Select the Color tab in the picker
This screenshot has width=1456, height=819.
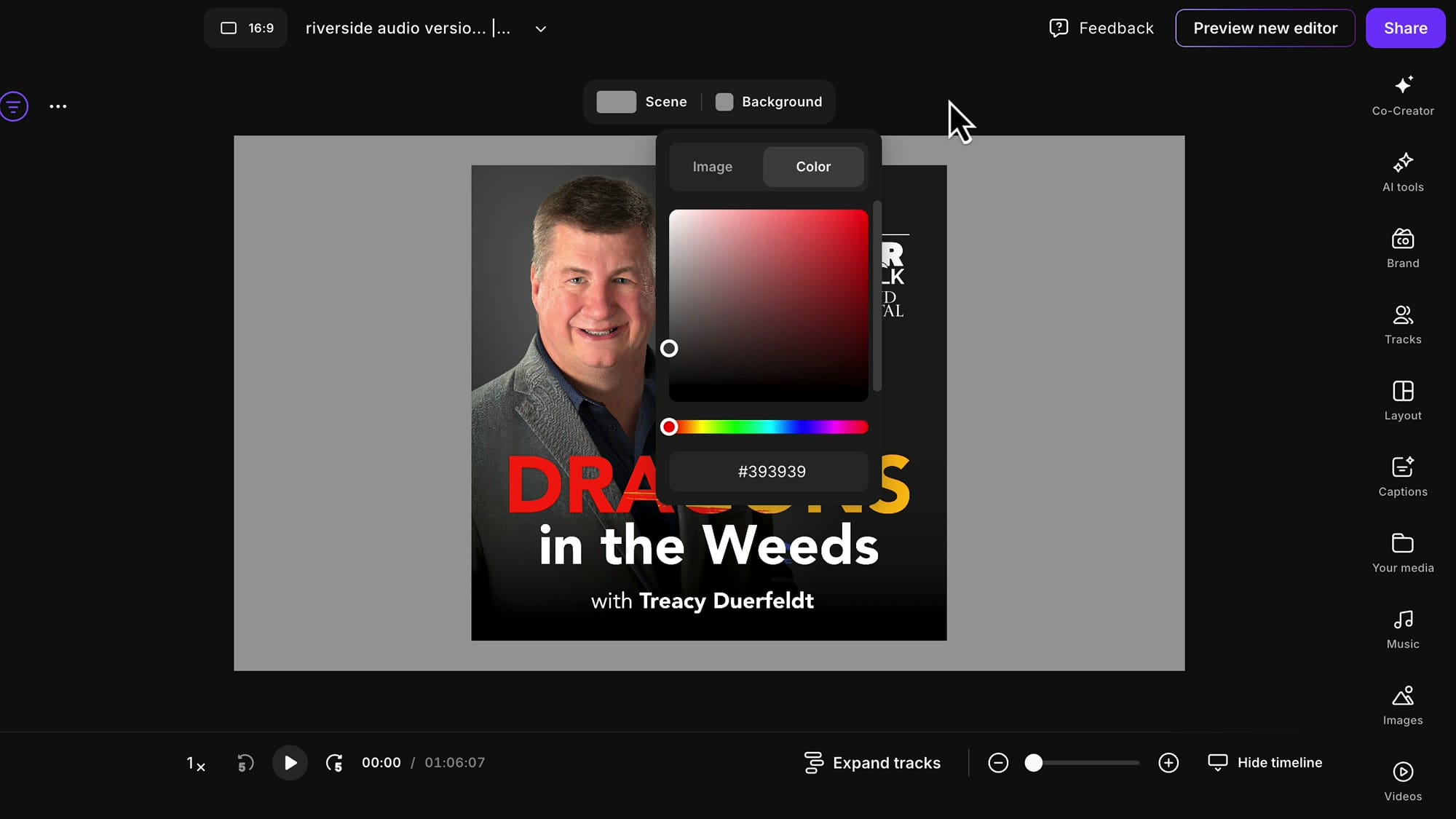[813, 167]
